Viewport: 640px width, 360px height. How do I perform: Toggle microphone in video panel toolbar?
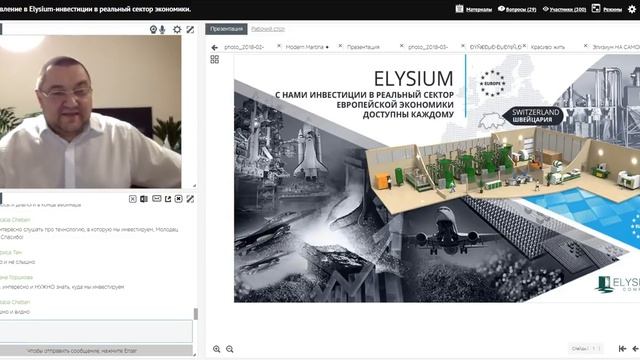(x=162, y=29)
